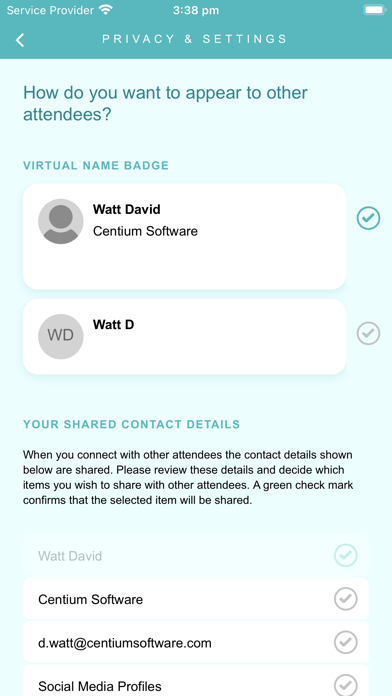Tap the Watt David shared contact row
This screenshot has height=696, width=392.
(x=196, y=555)
